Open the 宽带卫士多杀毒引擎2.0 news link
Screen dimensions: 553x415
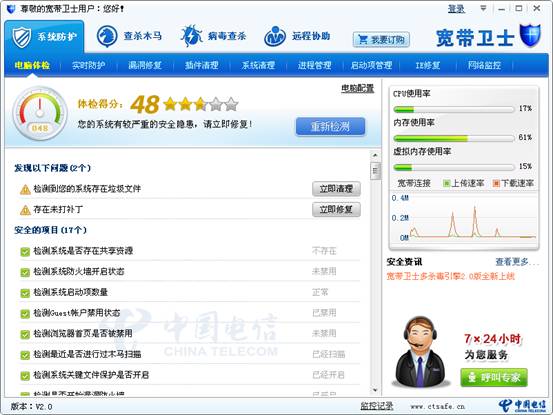(450, 276)
